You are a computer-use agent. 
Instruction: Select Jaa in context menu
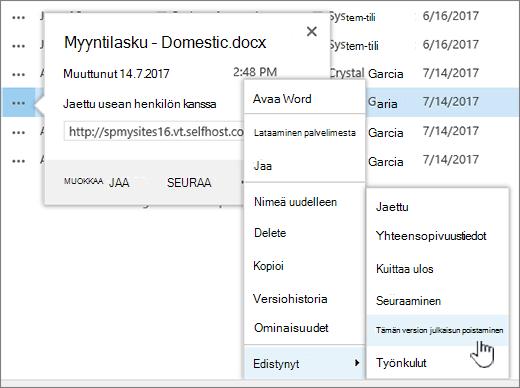pos(305,166)
